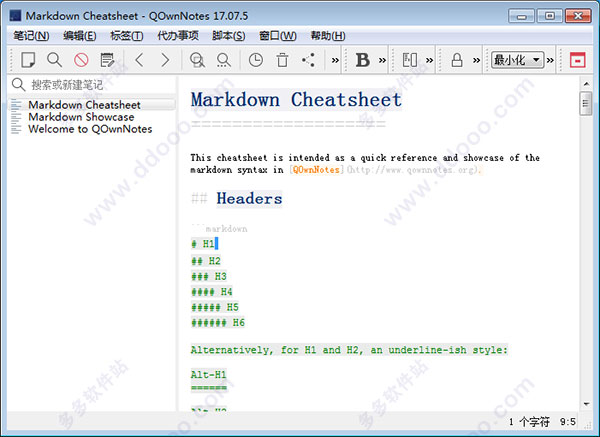Image resolution: width=600 pixels, height=437 pixels.
Task: Click the '#### H4' code line
Action: tap(212, 292)
